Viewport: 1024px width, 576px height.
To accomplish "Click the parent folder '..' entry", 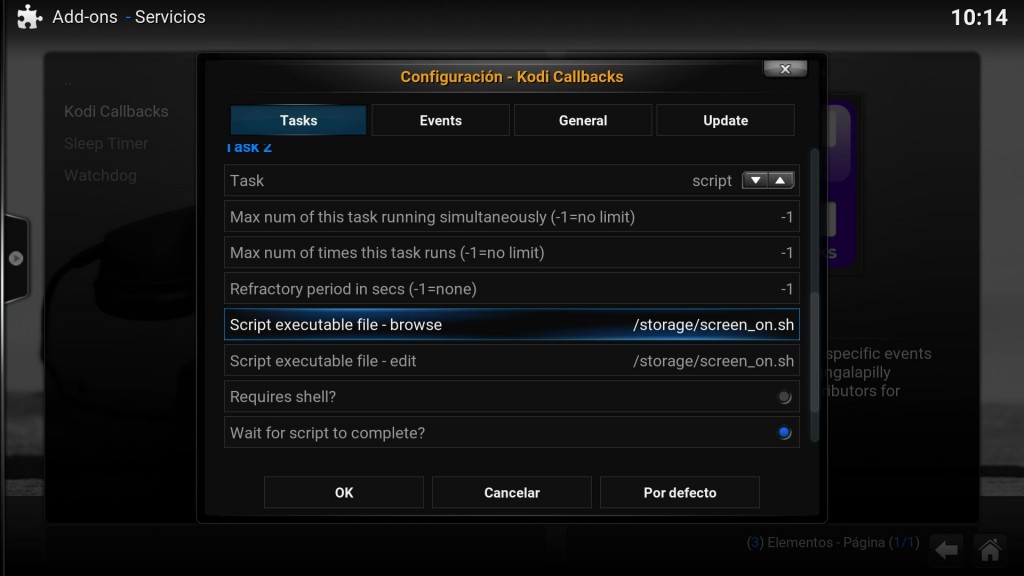I will (69, 82).
